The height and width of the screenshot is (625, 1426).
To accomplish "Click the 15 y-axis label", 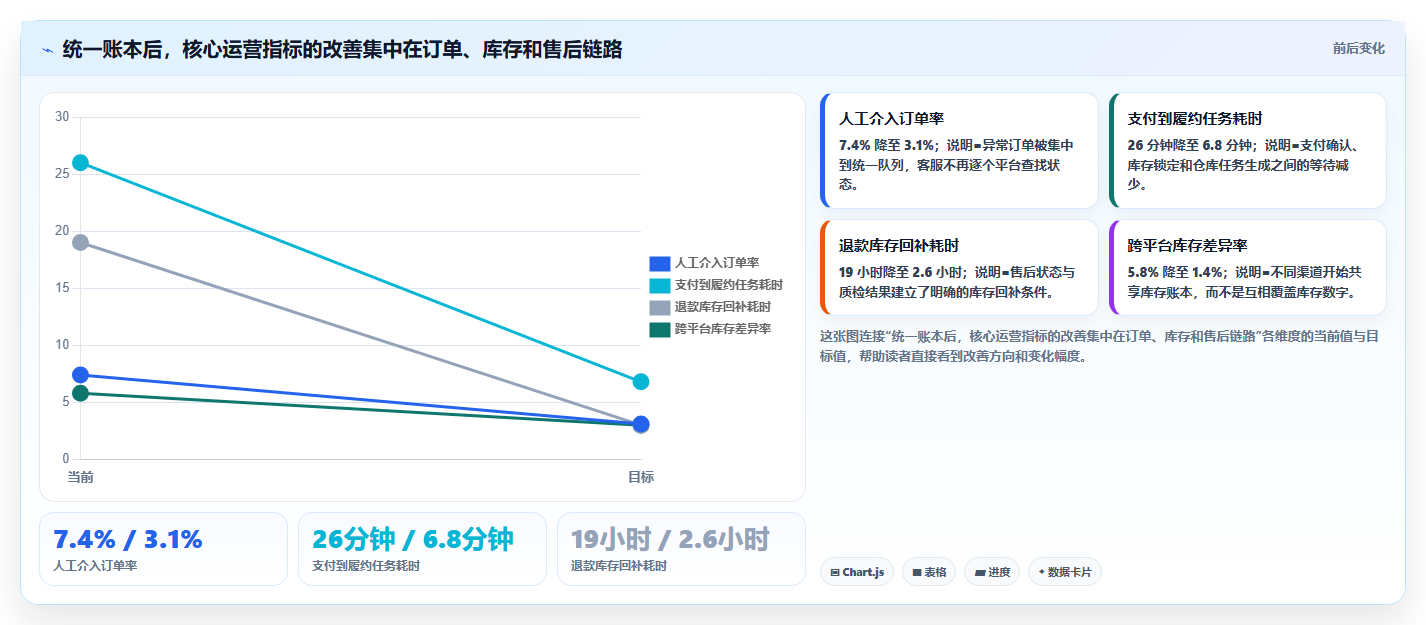I will (x=62, y=288).
